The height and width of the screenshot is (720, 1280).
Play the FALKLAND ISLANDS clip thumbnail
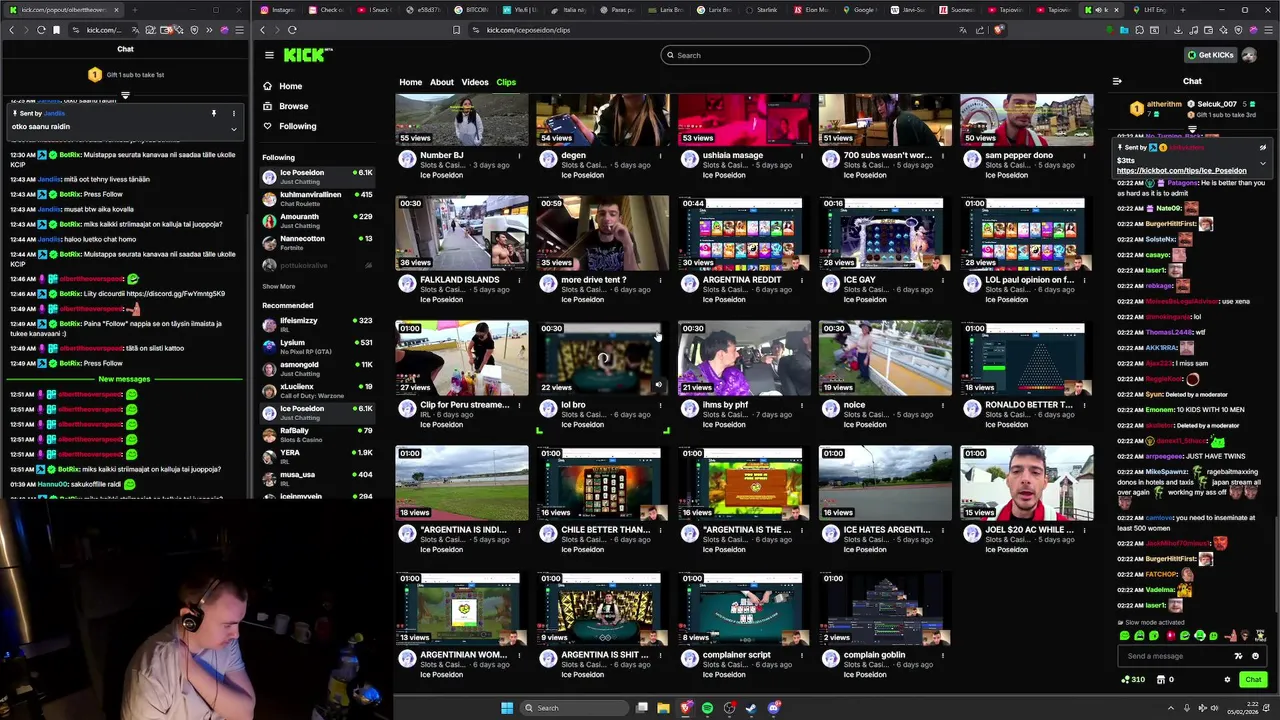pos(461,233)
